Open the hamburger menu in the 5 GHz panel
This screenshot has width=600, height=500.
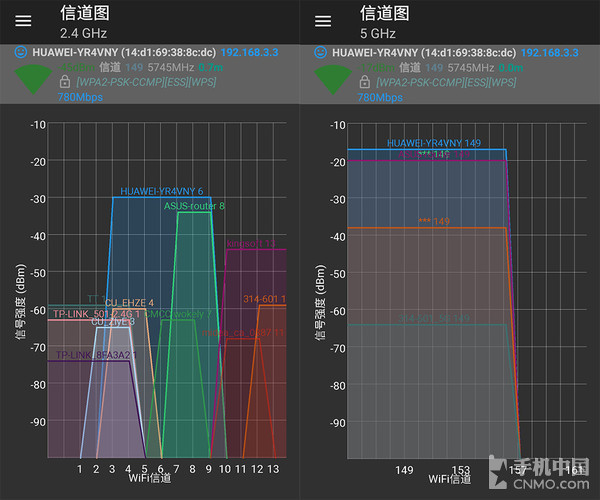click(323, 21)
